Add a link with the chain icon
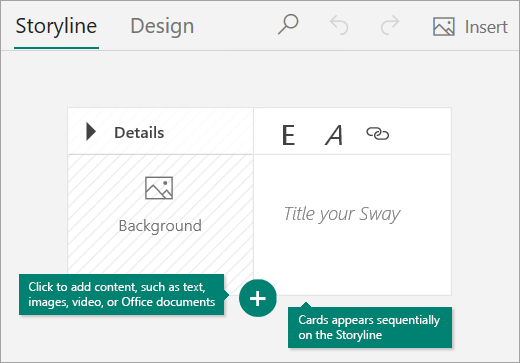The width and height of the screenshot is (520, 363). [378, 134]
